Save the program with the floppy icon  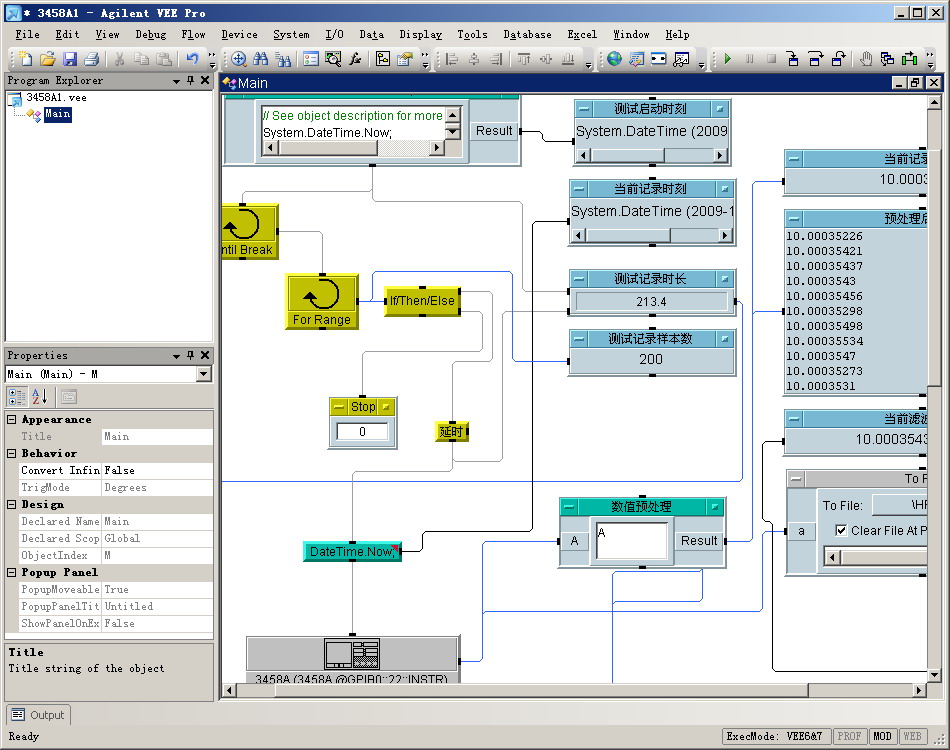(70, 59)
